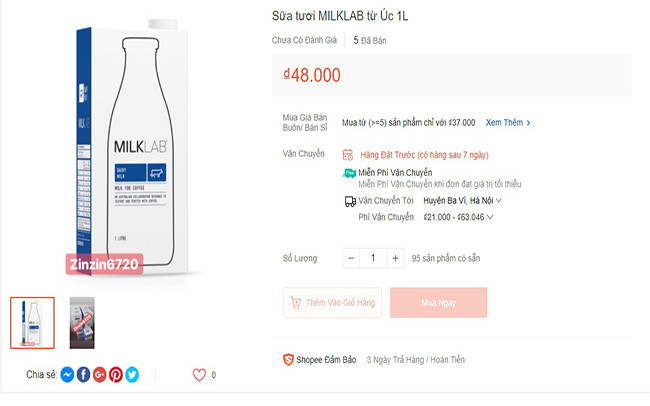Click the Shopee Đảm Bảo shield icon
This screenshot has height=406, width=650.
(289, 359)
